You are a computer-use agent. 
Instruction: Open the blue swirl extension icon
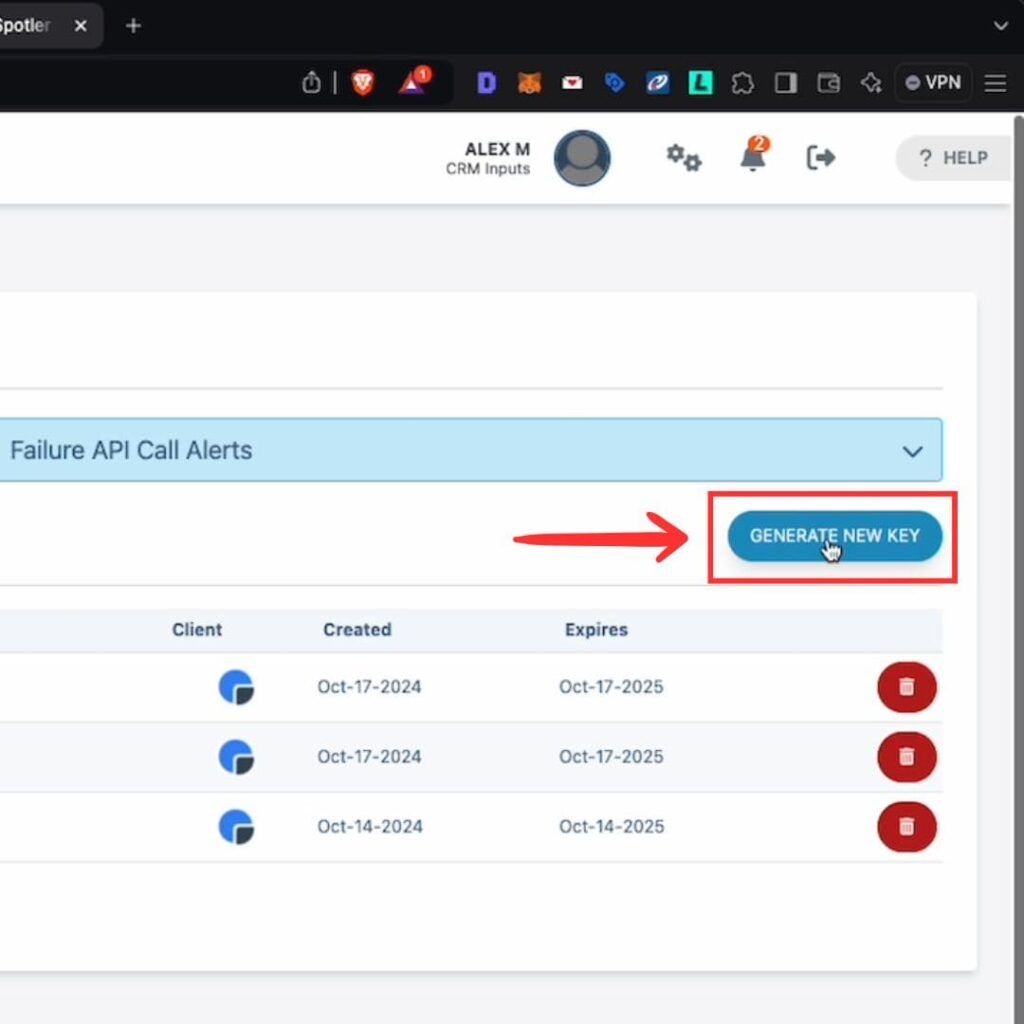tap(658, 83)
